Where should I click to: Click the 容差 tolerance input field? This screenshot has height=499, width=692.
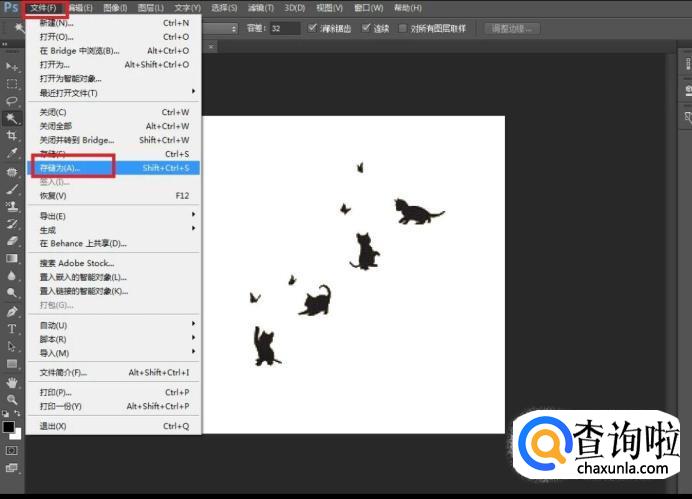pos(284,28)
